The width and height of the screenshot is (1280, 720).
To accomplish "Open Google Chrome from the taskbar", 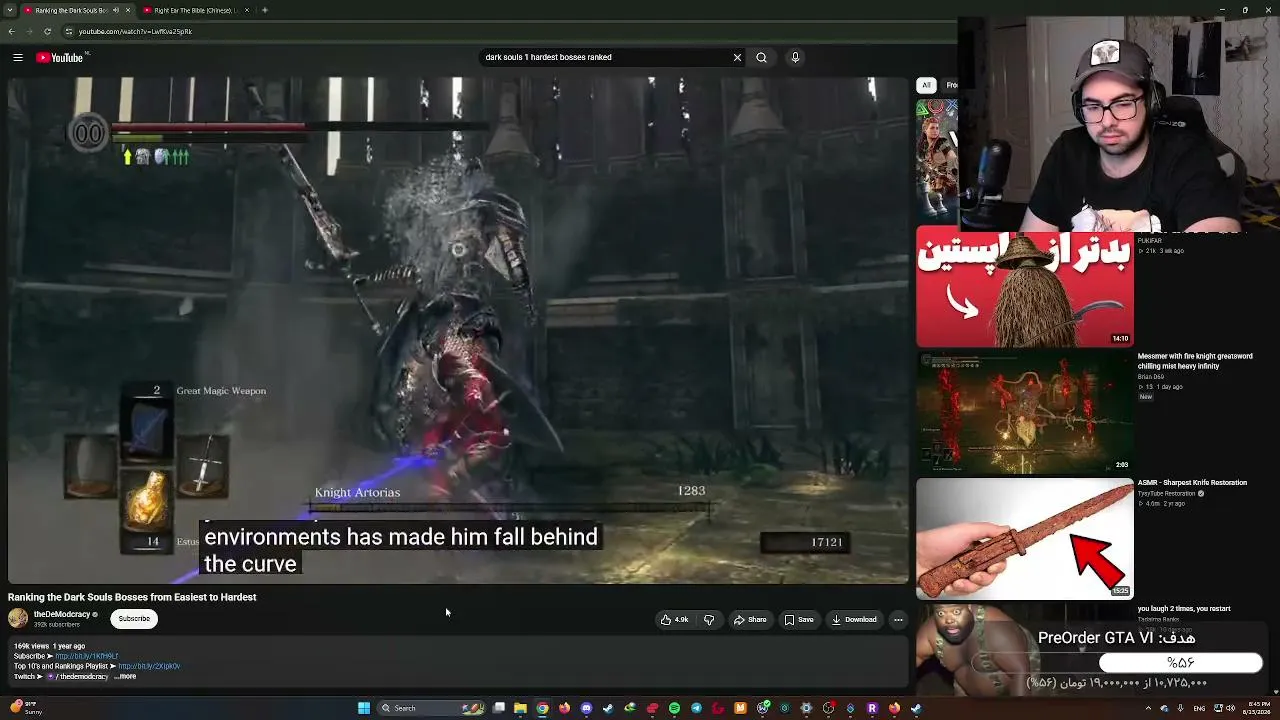I will [x=542, y=708].
